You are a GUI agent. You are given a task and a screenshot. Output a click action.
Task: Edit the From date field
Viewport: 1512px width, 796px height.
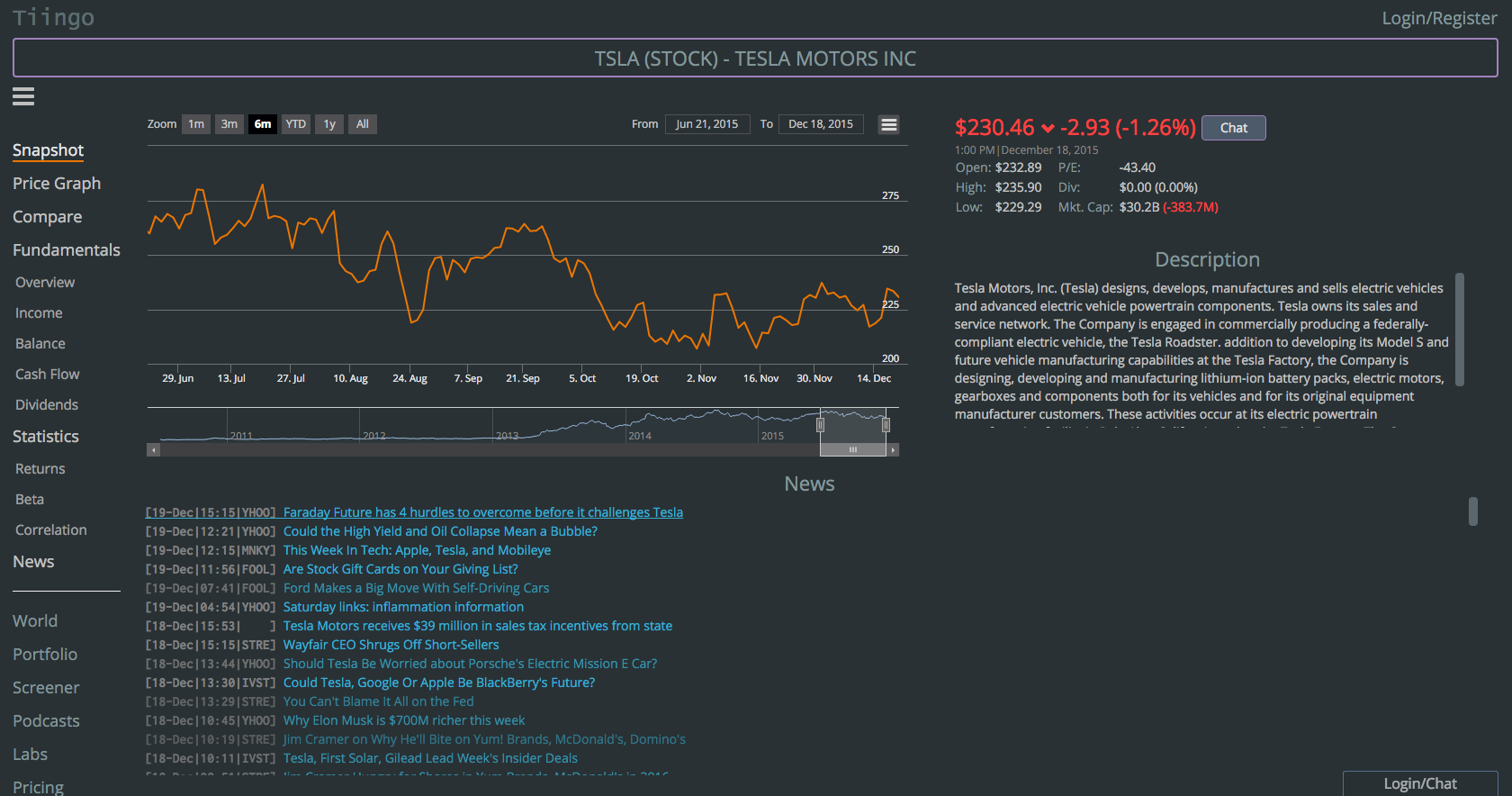click(x=707, y=124)
